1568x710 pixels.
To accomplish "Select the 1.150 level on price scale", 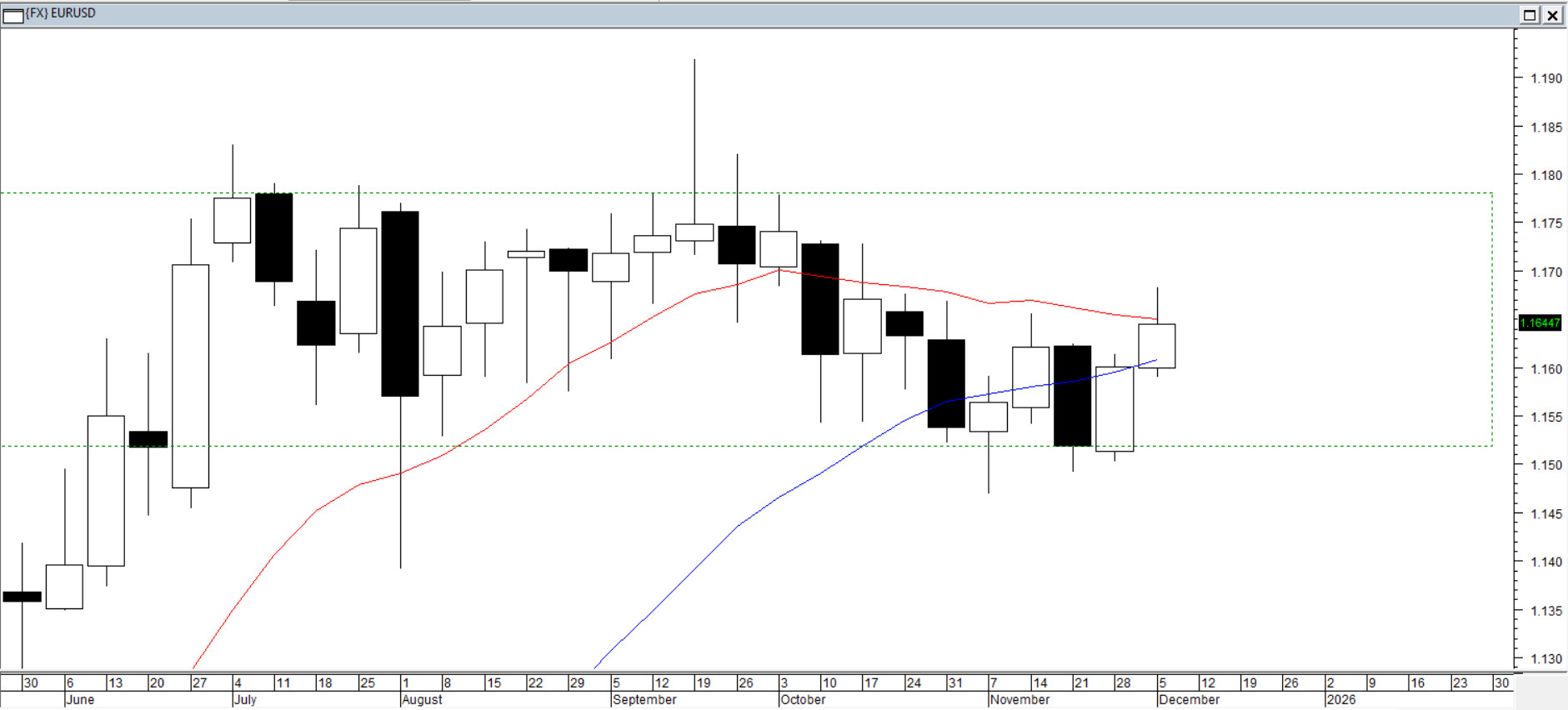I will [1545, 466].
